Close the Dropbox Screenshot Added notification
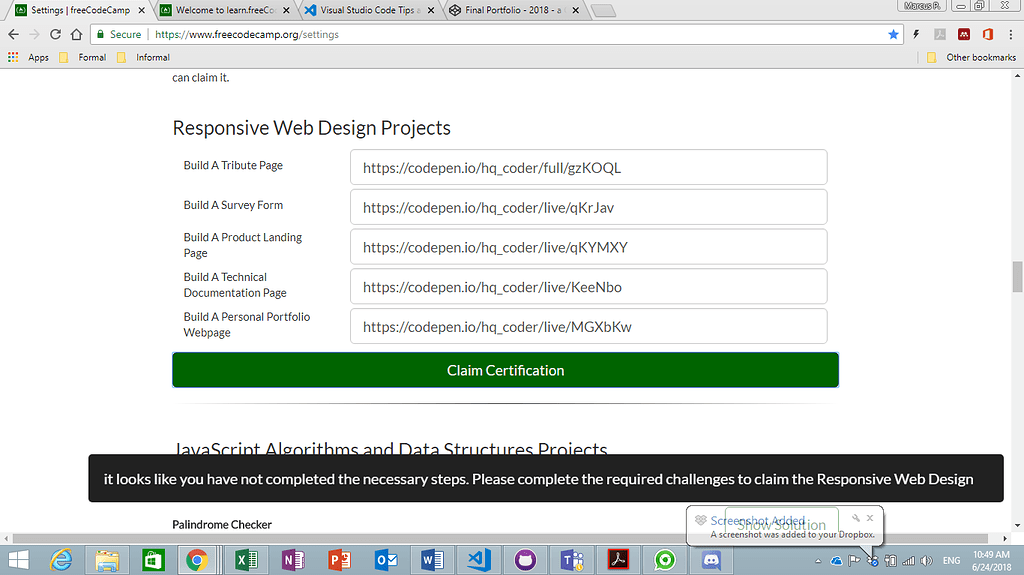1024x575 pixels. (870, 518)
